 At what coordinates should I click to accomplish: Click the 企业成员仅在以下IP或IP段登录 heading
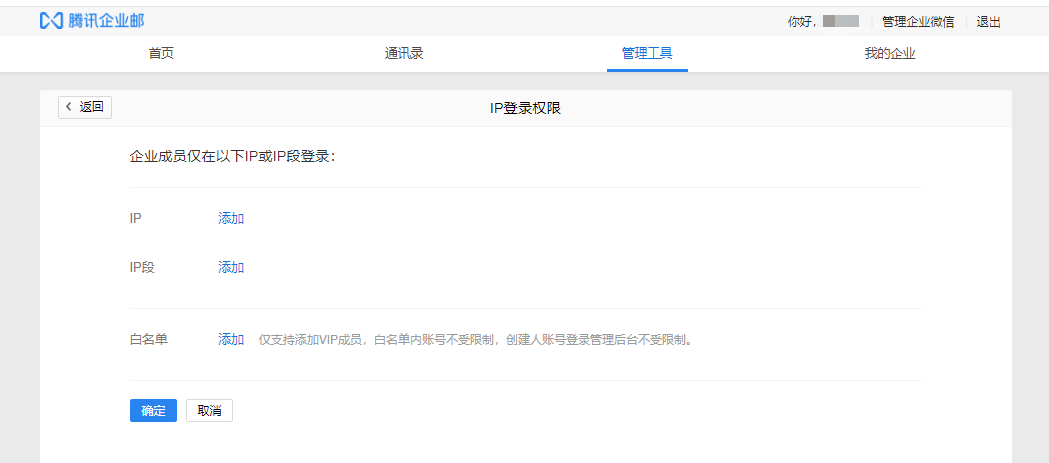[233, 157]
